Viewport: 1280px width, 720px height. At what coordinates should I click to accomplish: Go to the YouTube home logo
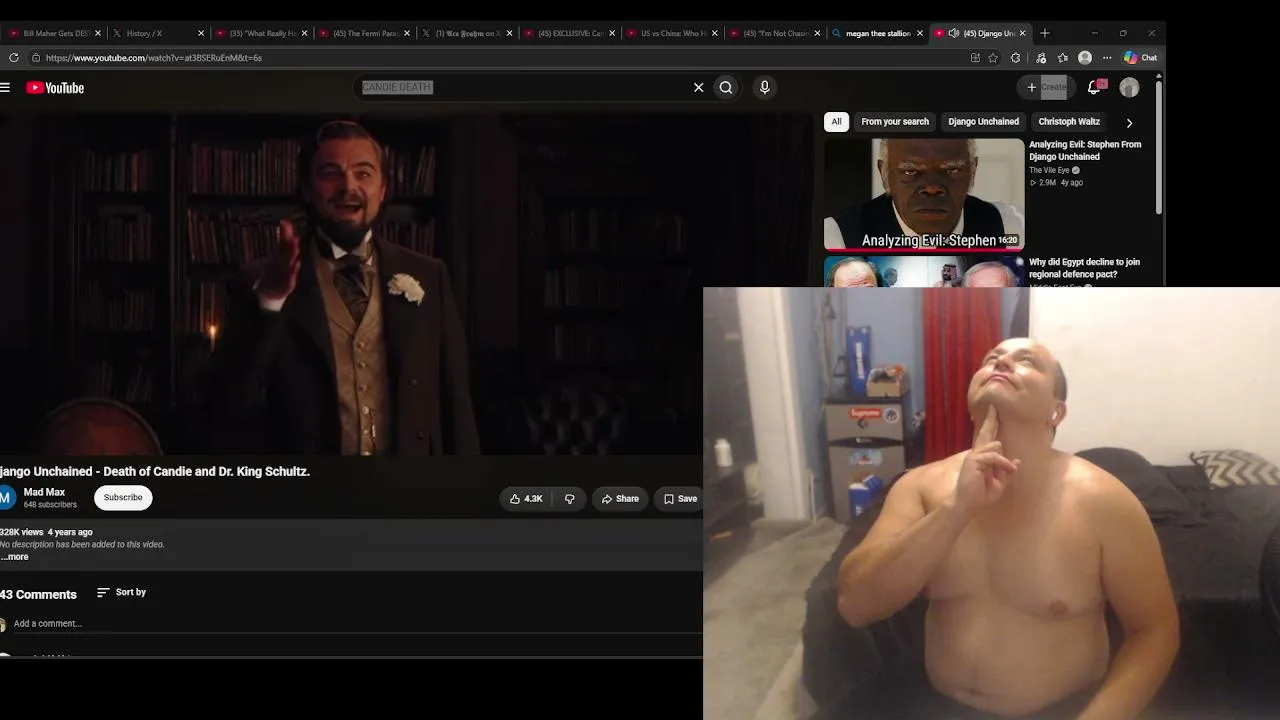point(55,88)
